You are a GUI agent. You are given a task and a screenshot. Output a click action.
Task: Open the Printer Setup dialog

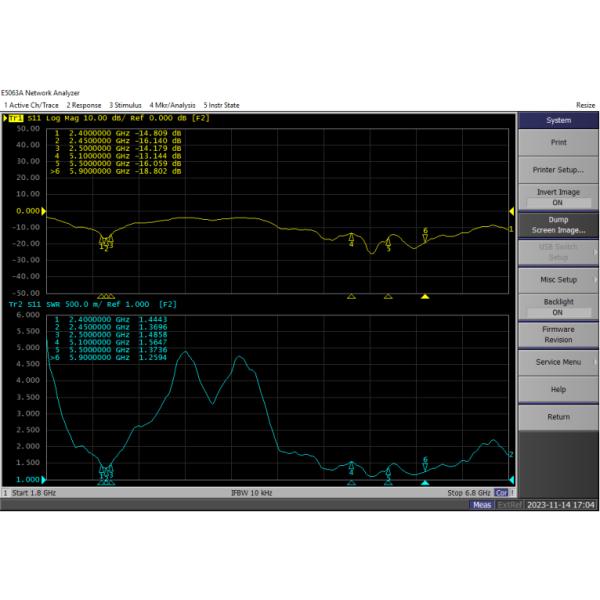[x=557, y=169]
